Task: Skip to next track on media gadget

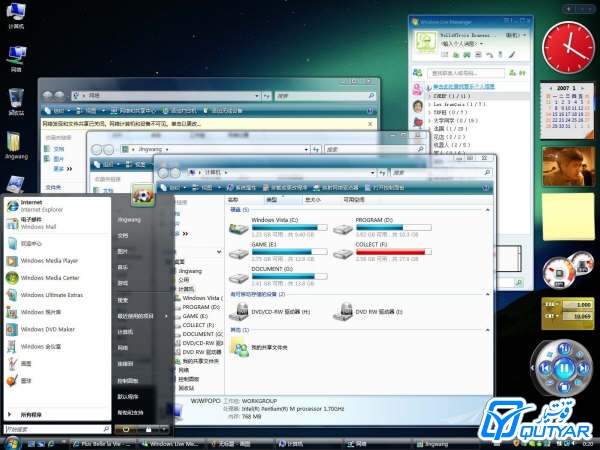Action: (582, 368)
